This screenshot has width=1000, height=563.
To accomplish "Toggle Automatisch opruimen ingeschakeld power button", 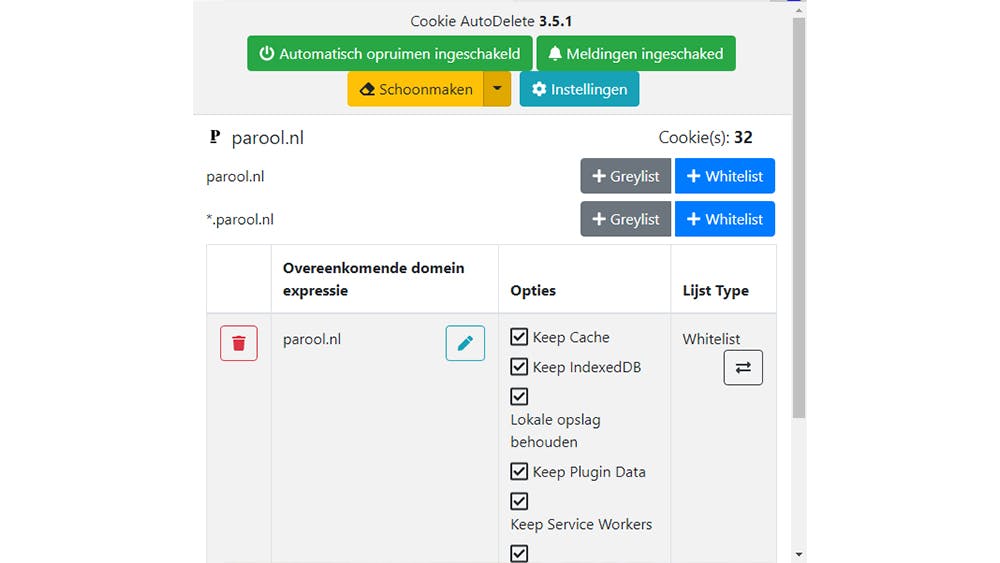I will point(389,54).
